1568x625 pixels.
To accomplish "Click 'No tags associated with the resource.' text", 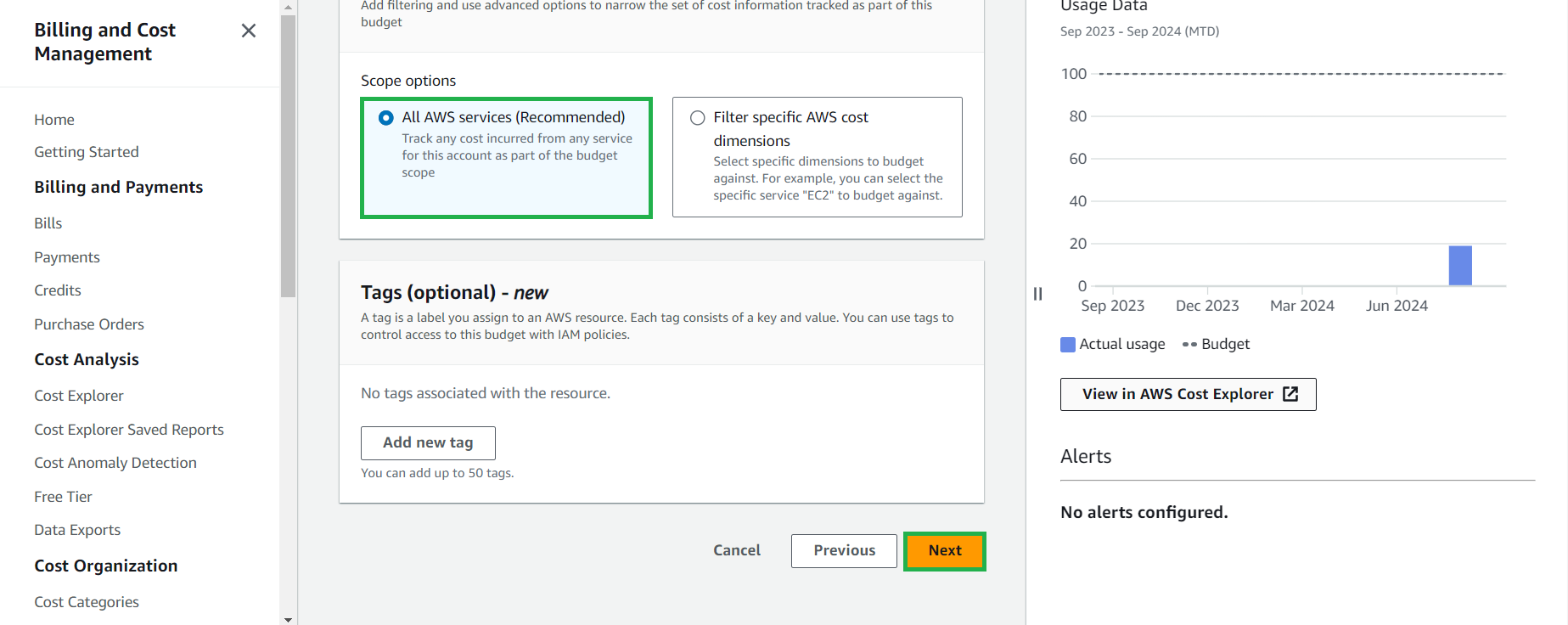I will pos(486,393).
